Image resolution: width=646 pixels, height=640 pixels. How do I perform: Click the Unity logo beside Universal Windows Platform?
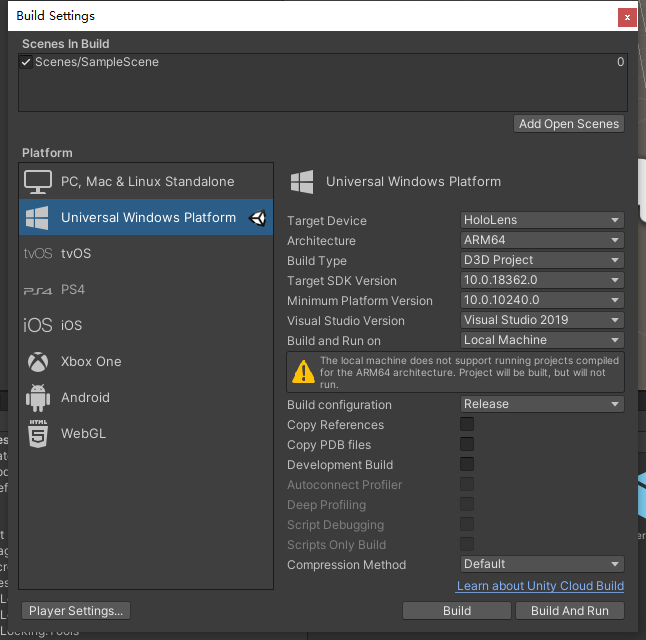258,218
